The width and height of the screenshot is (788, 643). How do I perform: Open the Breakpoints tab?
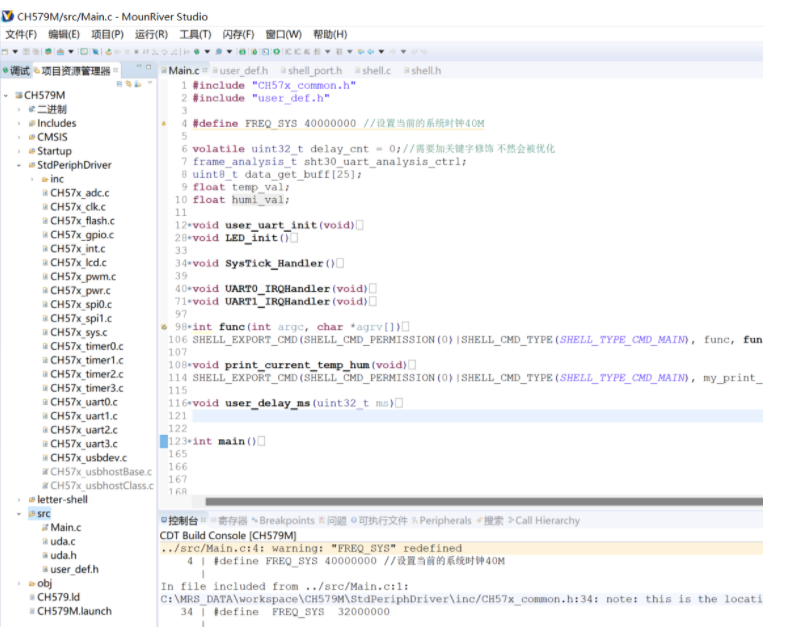[286, 521]
